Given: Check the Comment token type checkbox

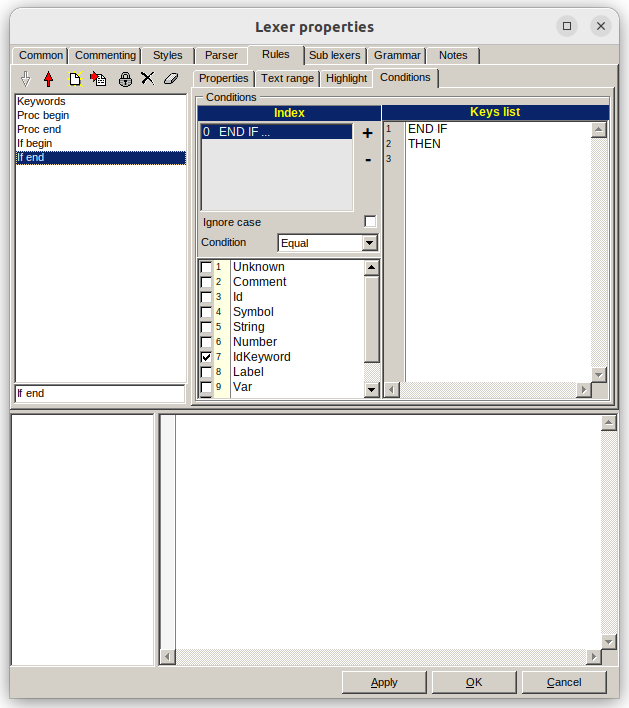Looking at the screenshot, I should 206,282.
